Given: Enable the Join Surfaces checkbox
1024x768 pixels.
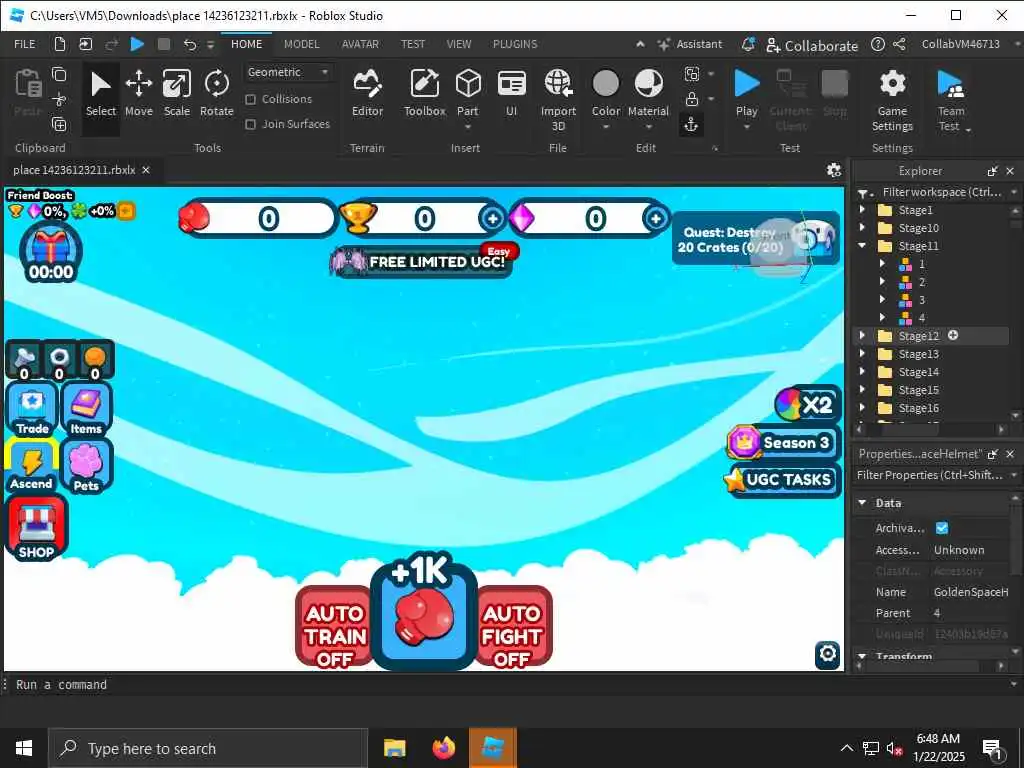Looking at the screenshot, I should coord(250,124).
